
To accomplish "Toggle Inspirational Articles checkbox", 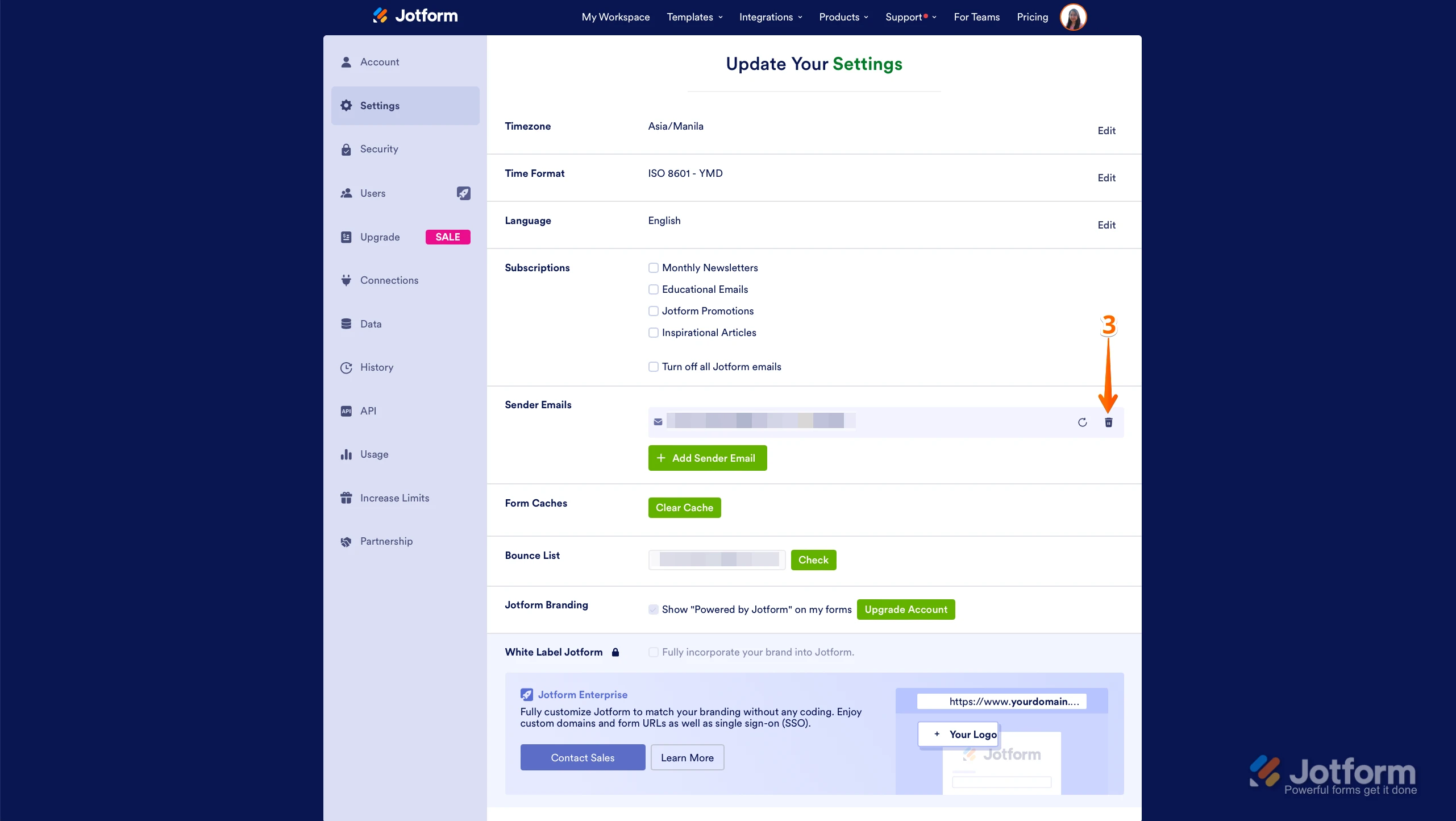I will (654, 333).
